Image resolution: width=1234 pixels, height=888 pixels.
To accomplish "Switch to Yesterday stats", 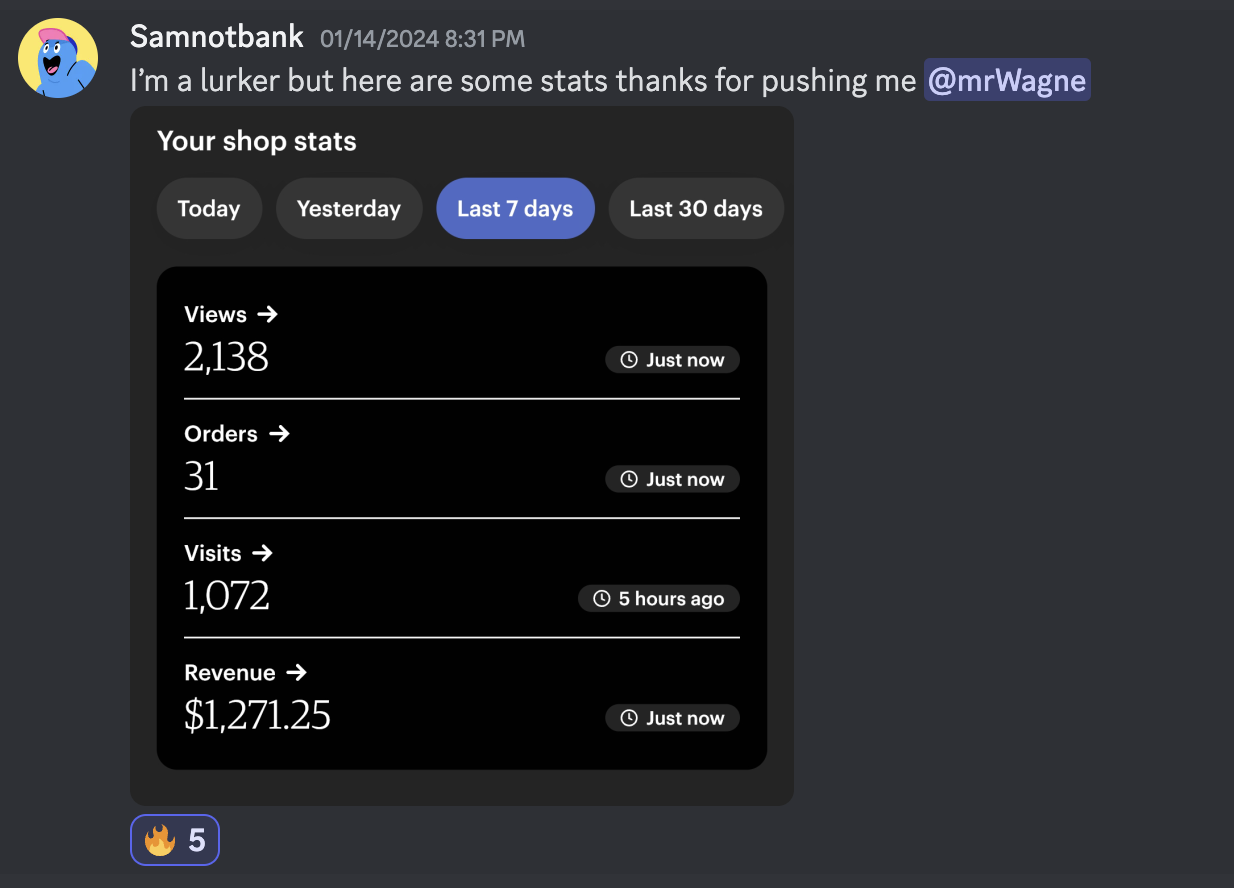I will coord(349,209).
